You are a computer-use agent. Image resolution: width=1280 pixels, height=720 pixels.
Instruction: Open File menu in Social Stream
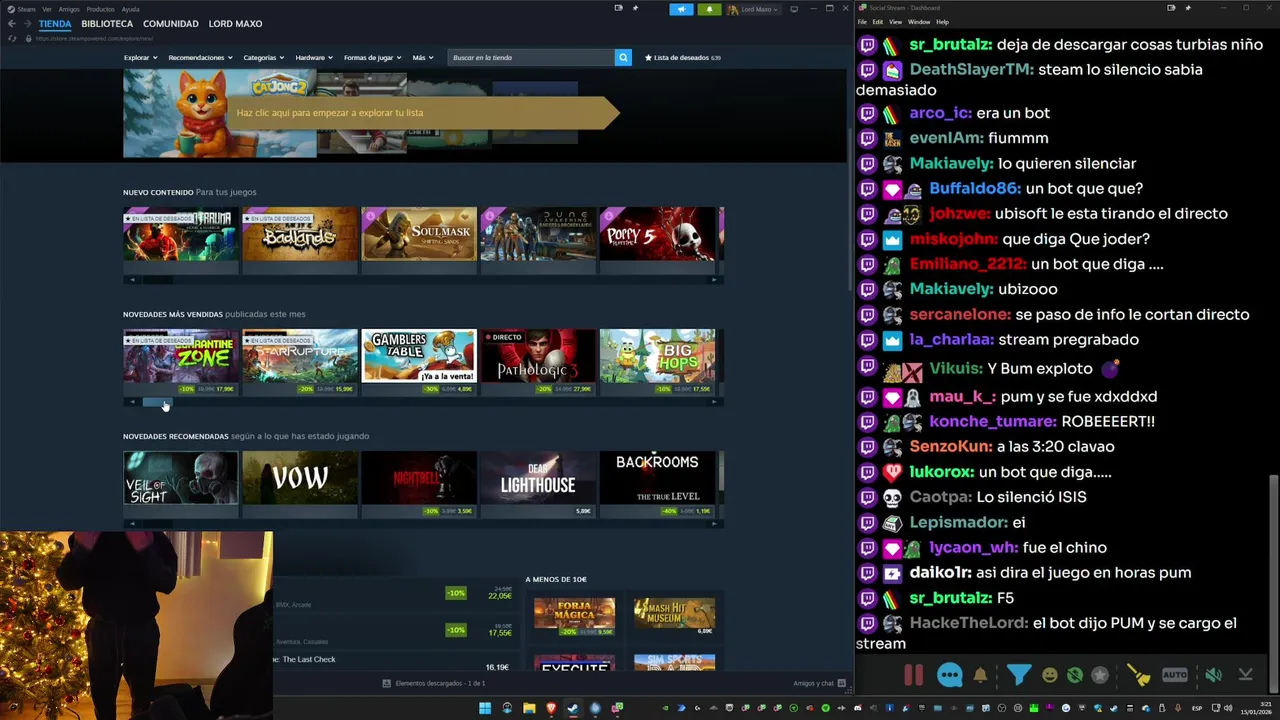[x=862, y=22]
